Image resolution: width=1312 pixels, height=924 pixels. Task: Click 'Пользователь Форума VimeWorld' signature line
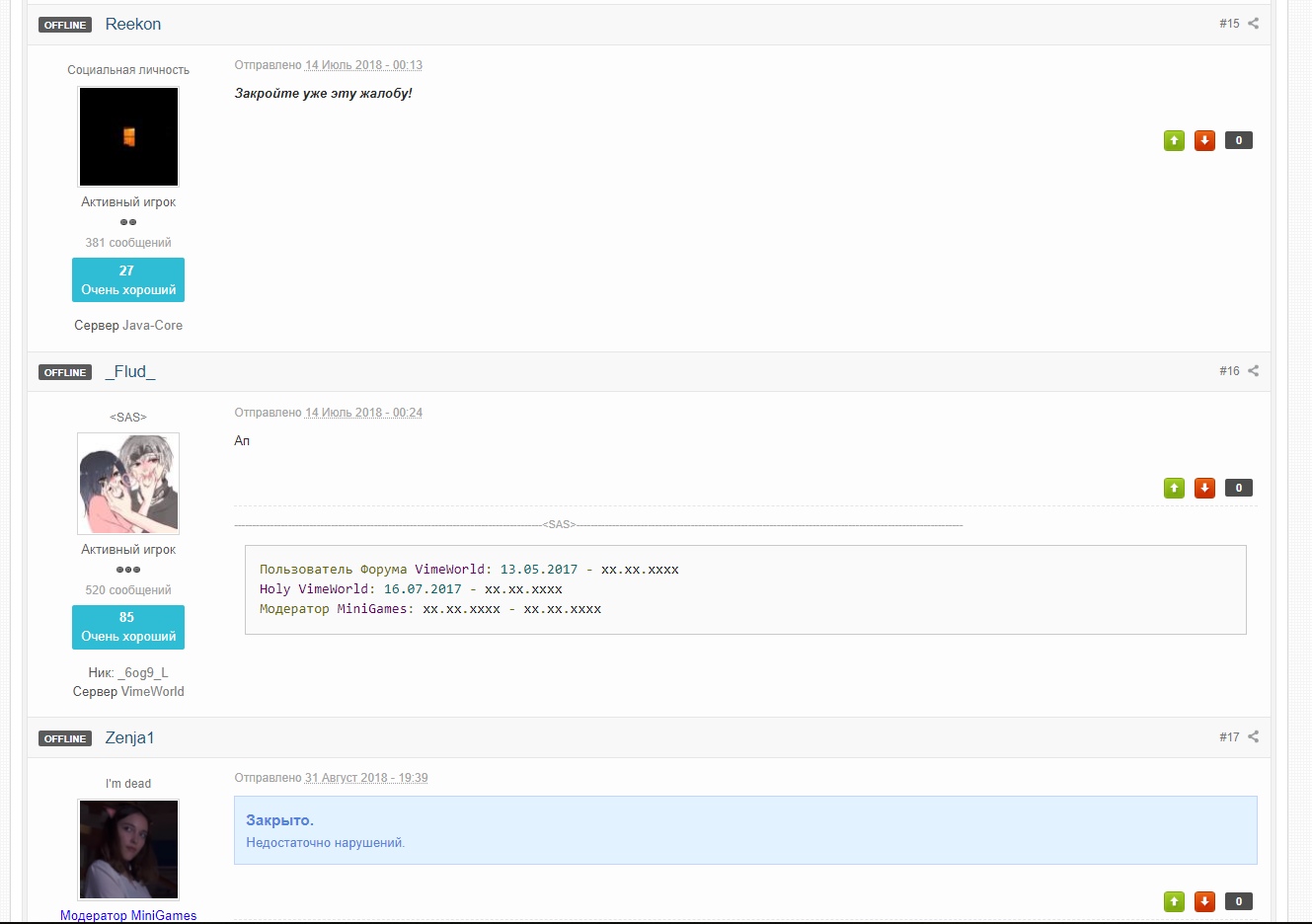(x=469, y=570)
